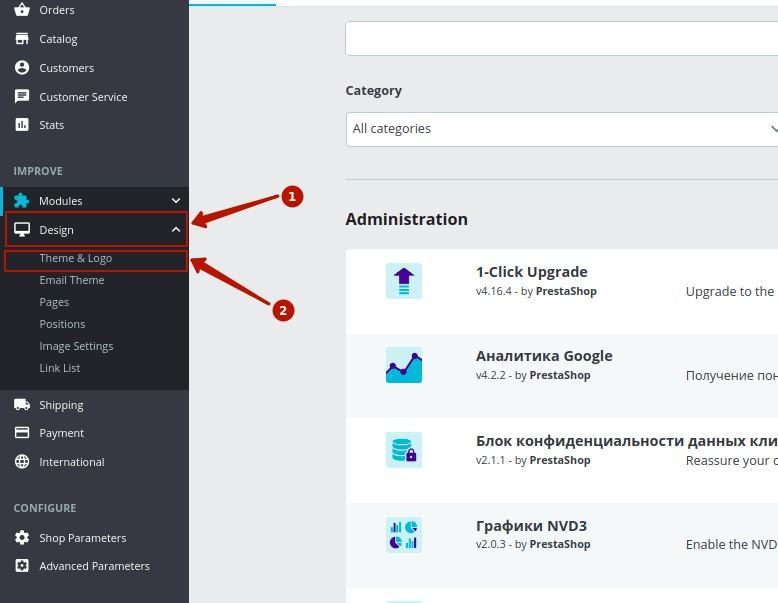Click the Shipping truck icon
The height and width of the screenshot is (603, 778).
pos(22,404)
